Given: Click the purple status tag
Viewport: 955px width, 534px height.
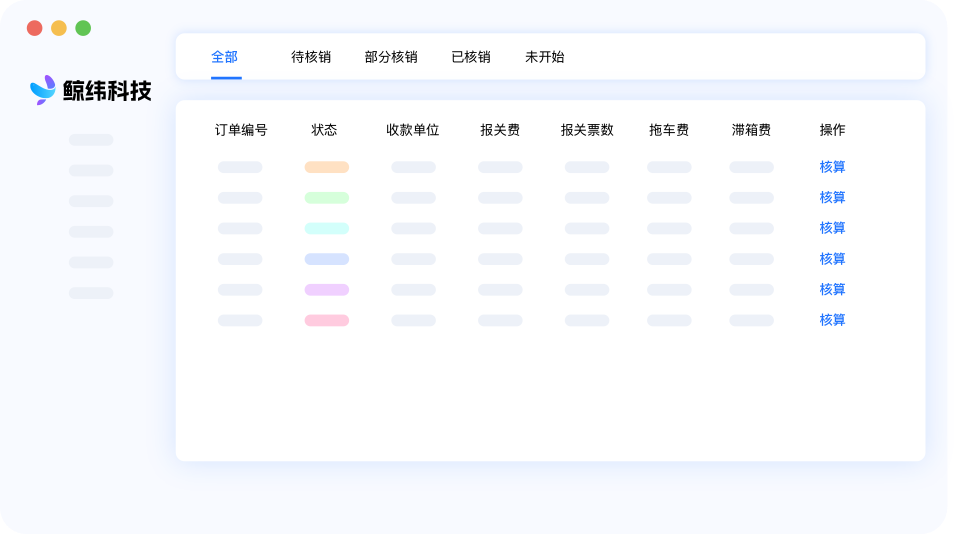Looking at the screenshot, I should [326, 290].
